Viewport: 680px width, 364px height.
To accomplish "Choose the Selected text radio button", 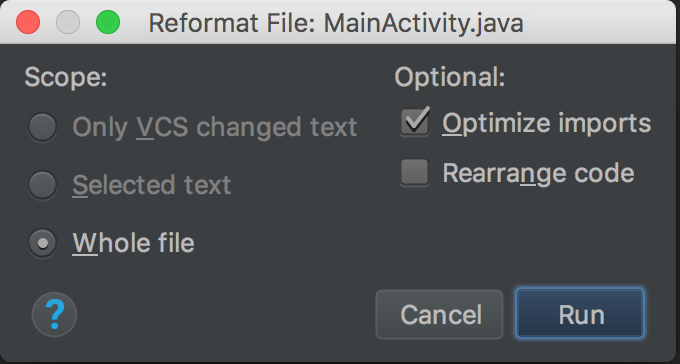I will pos(42,185).
